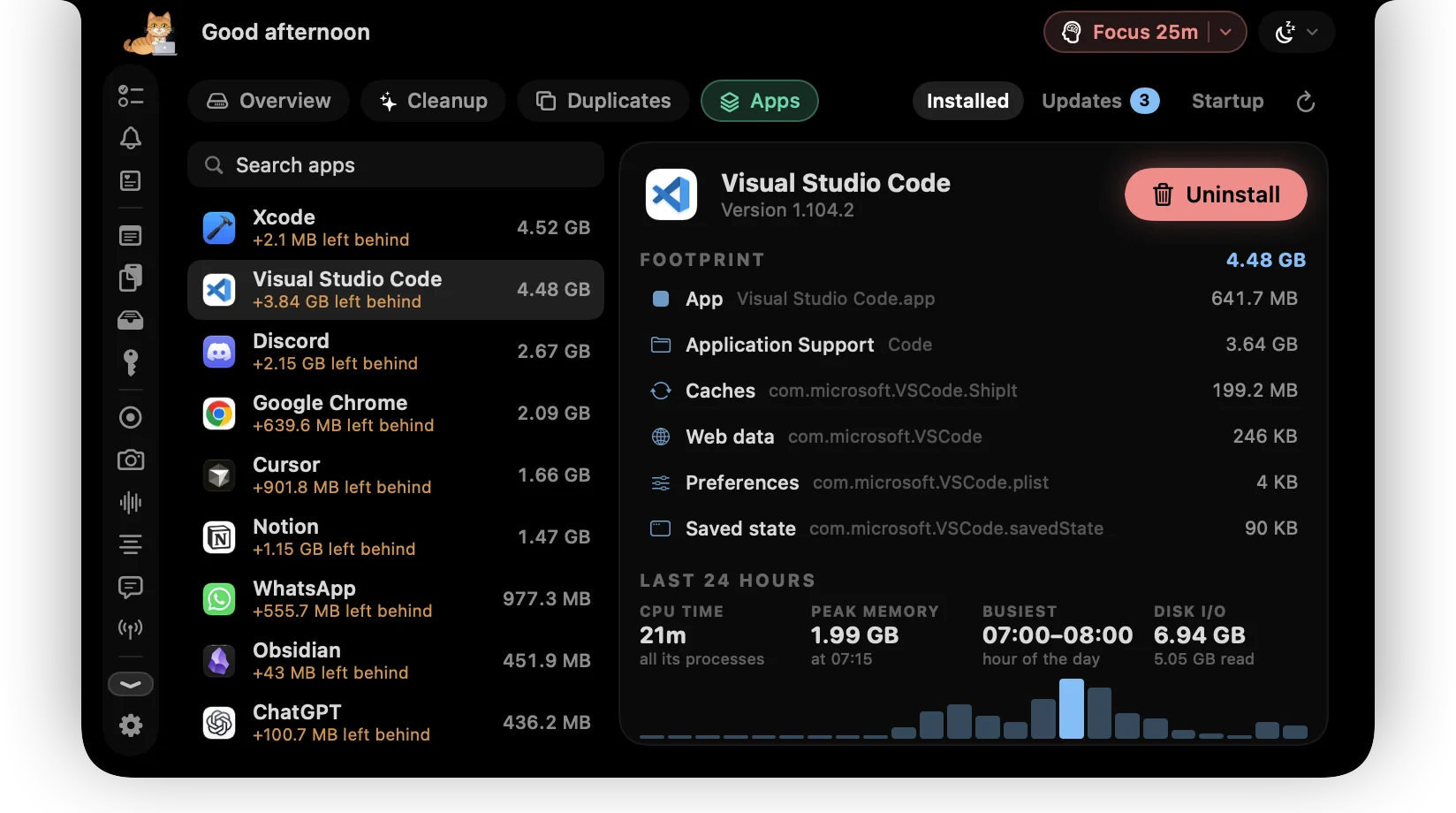The image size is (1456, 813).
Task: Click the Discord app icon
Action: 219,352
